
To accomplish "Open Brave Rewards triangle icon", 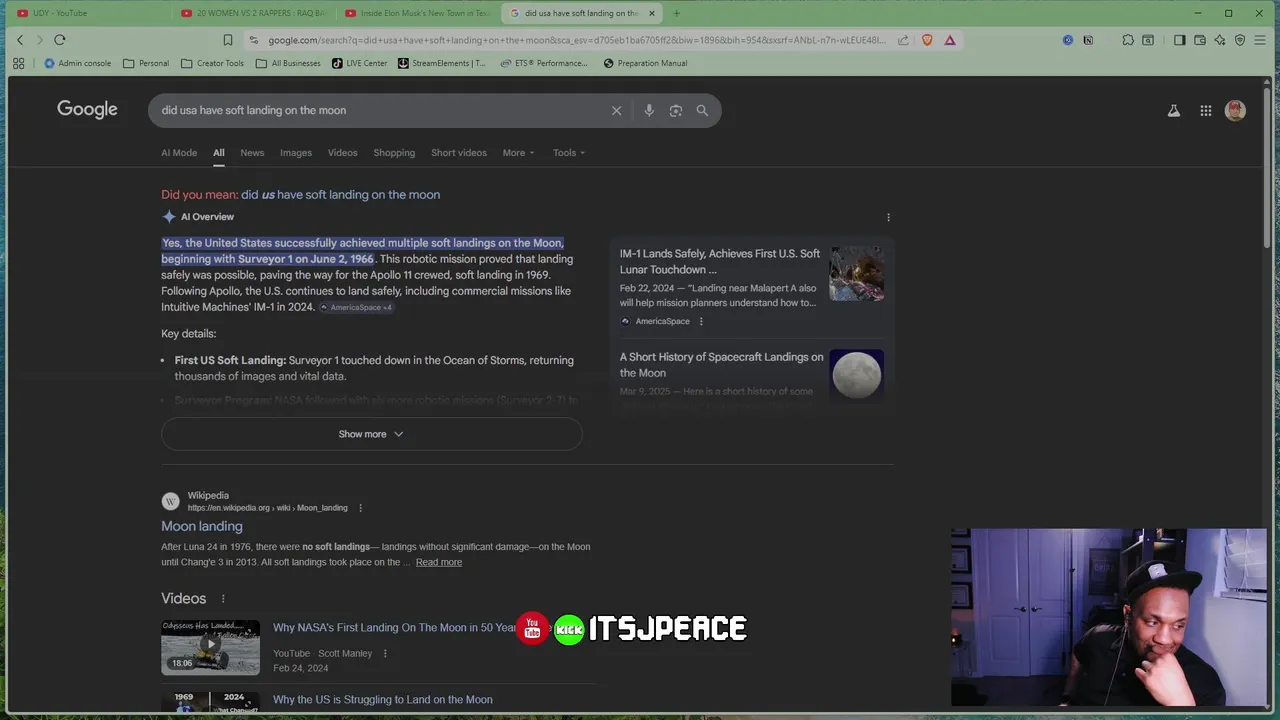I will pyautogui.click(x=950, y=40).
